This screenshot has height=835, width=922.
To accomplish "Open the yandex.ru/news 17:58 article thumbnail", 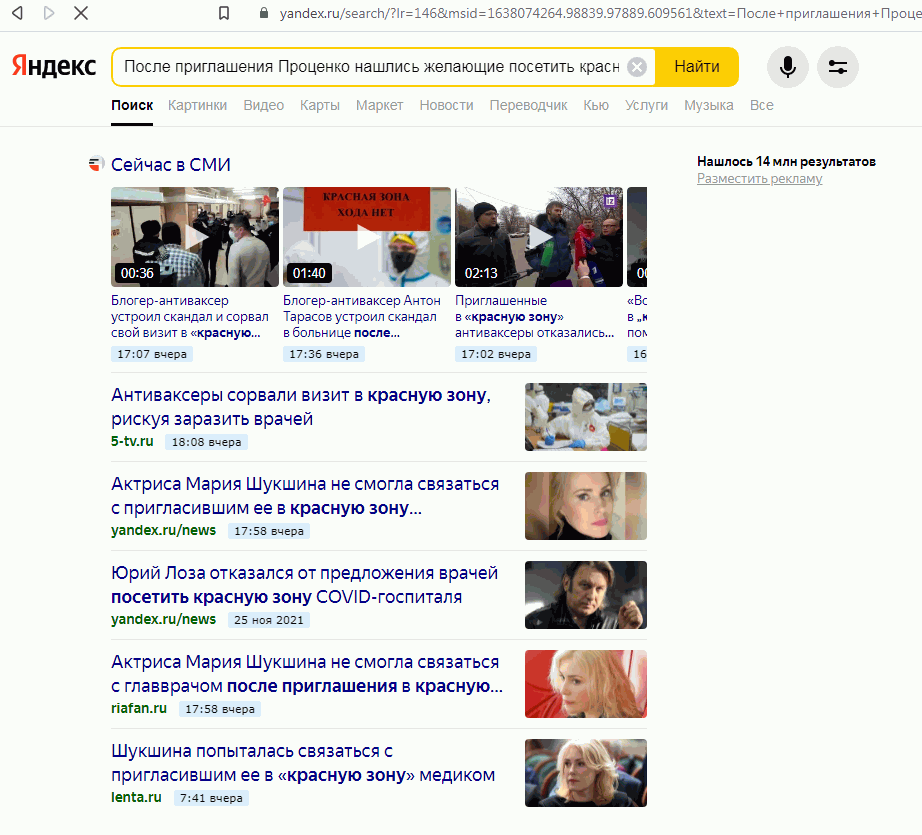I will 586,506.
